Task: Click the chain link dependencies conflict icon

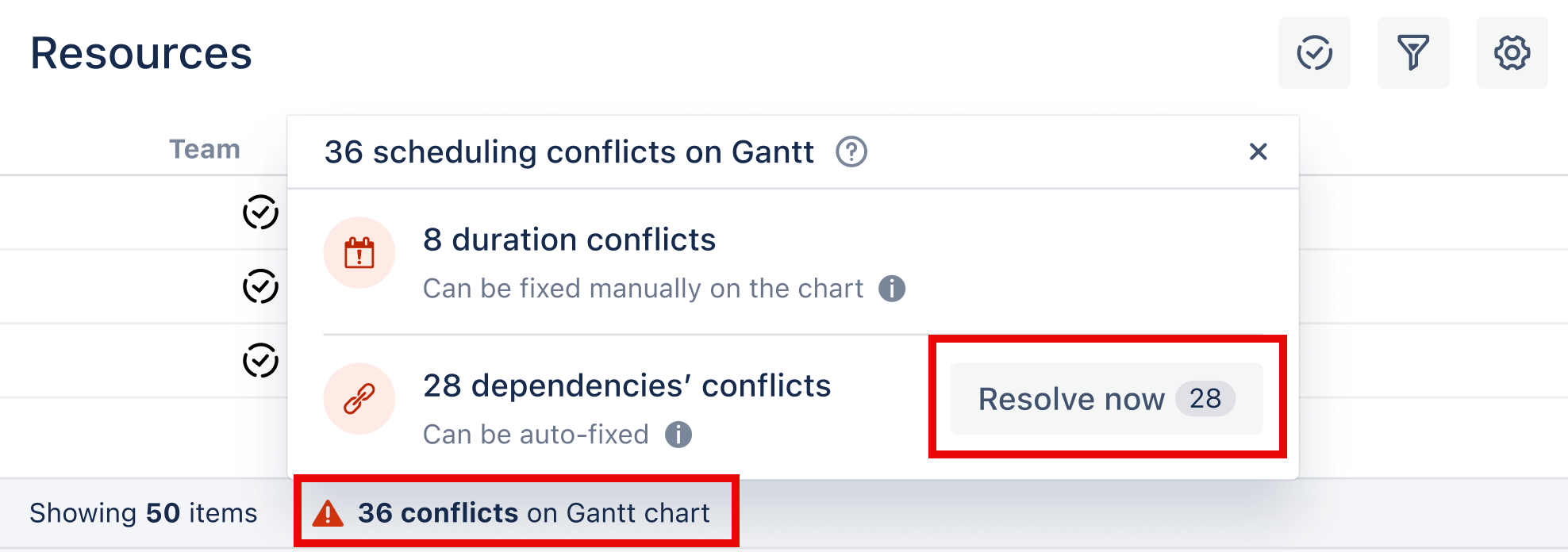Action: point(359,398)
